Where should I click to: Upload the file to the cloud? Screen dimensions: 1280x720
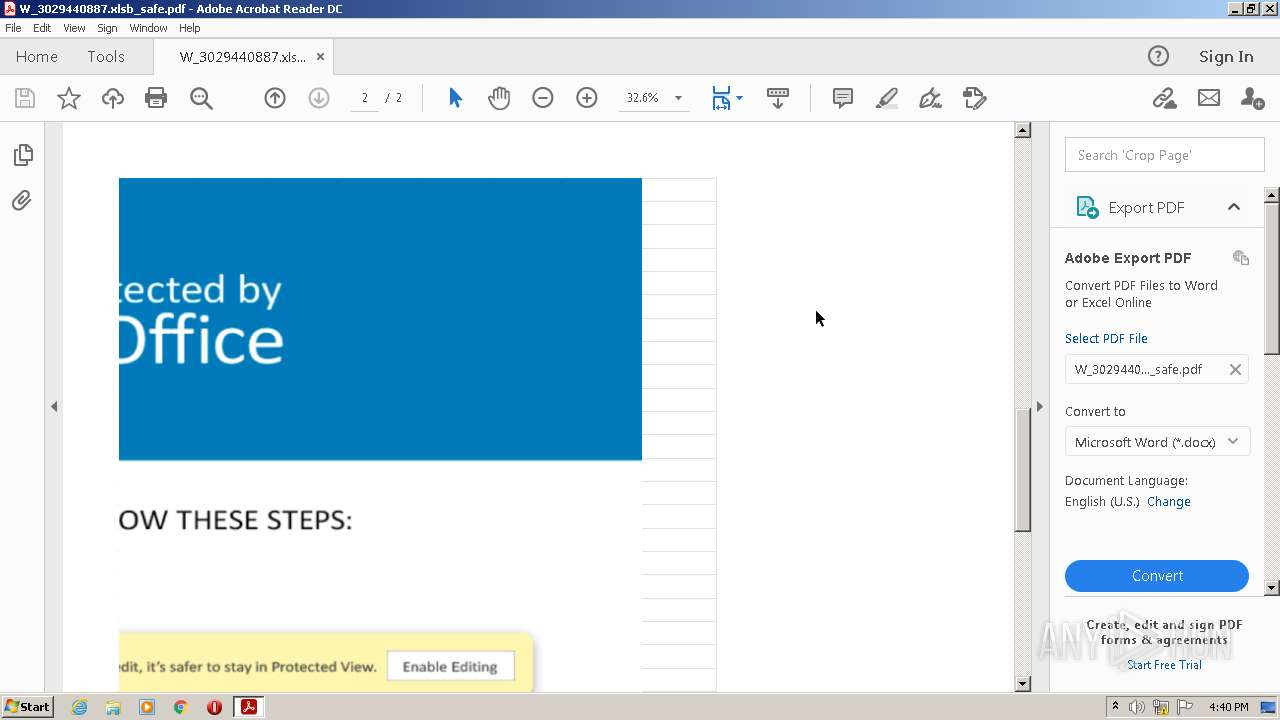pyautogui.click(x=112, y=98)
